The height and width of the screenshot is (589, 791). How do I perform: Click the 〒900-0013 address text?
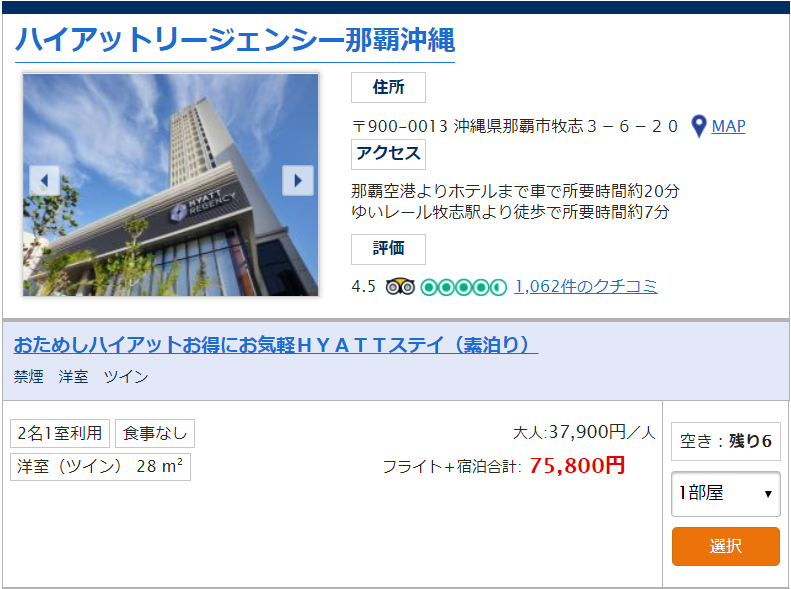(515, 126)
